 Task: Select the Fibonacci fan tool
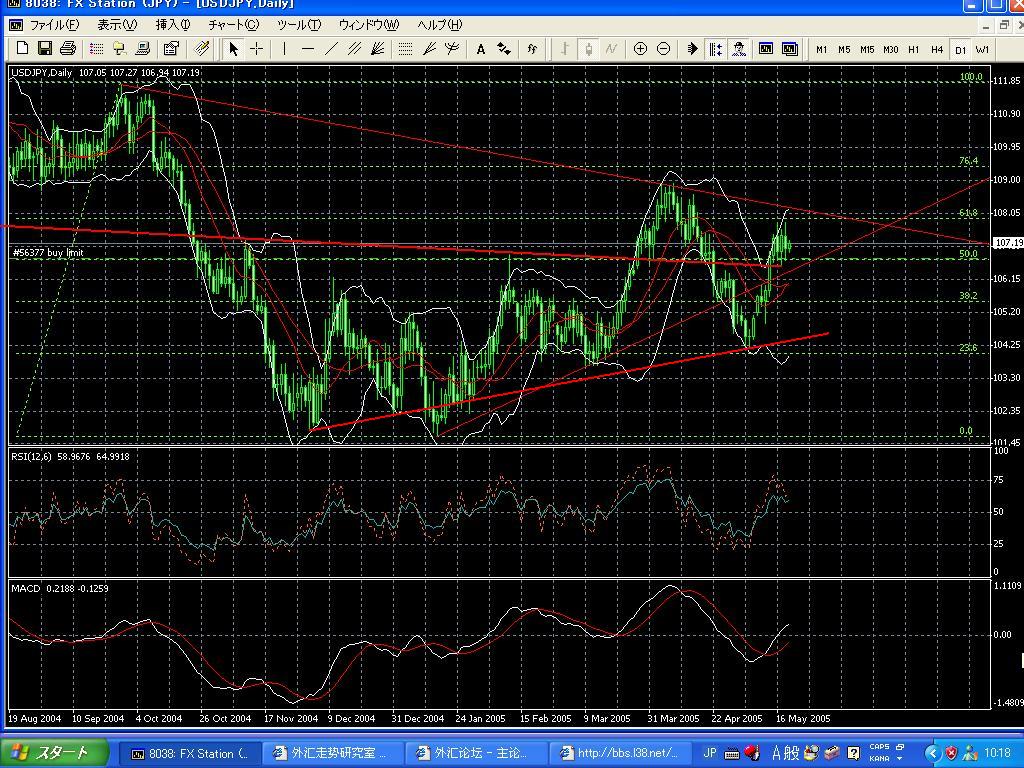point(379,48)
